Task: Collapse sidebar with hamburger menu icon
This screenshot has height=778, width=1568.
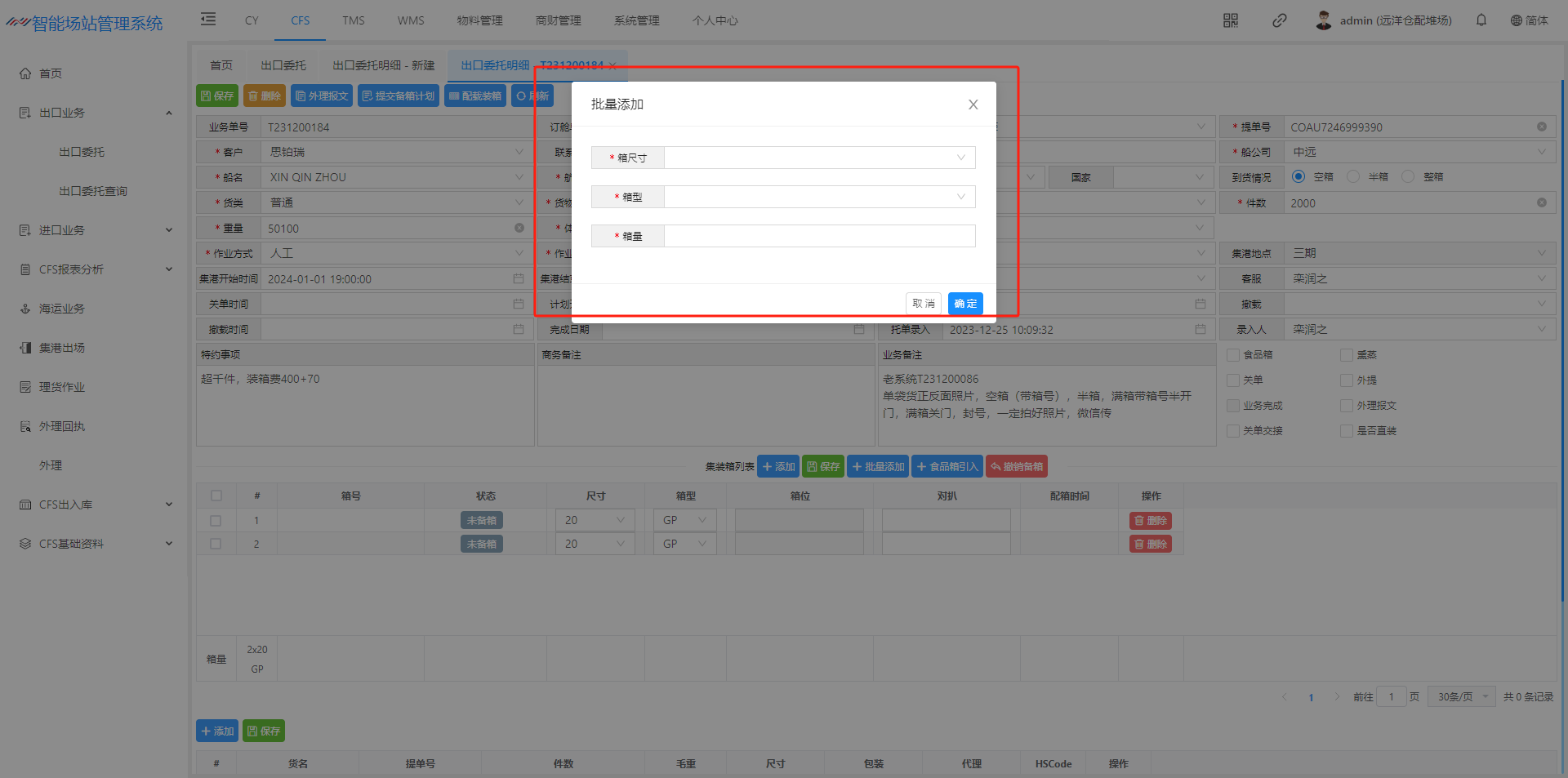Action: tap(208, 20)
